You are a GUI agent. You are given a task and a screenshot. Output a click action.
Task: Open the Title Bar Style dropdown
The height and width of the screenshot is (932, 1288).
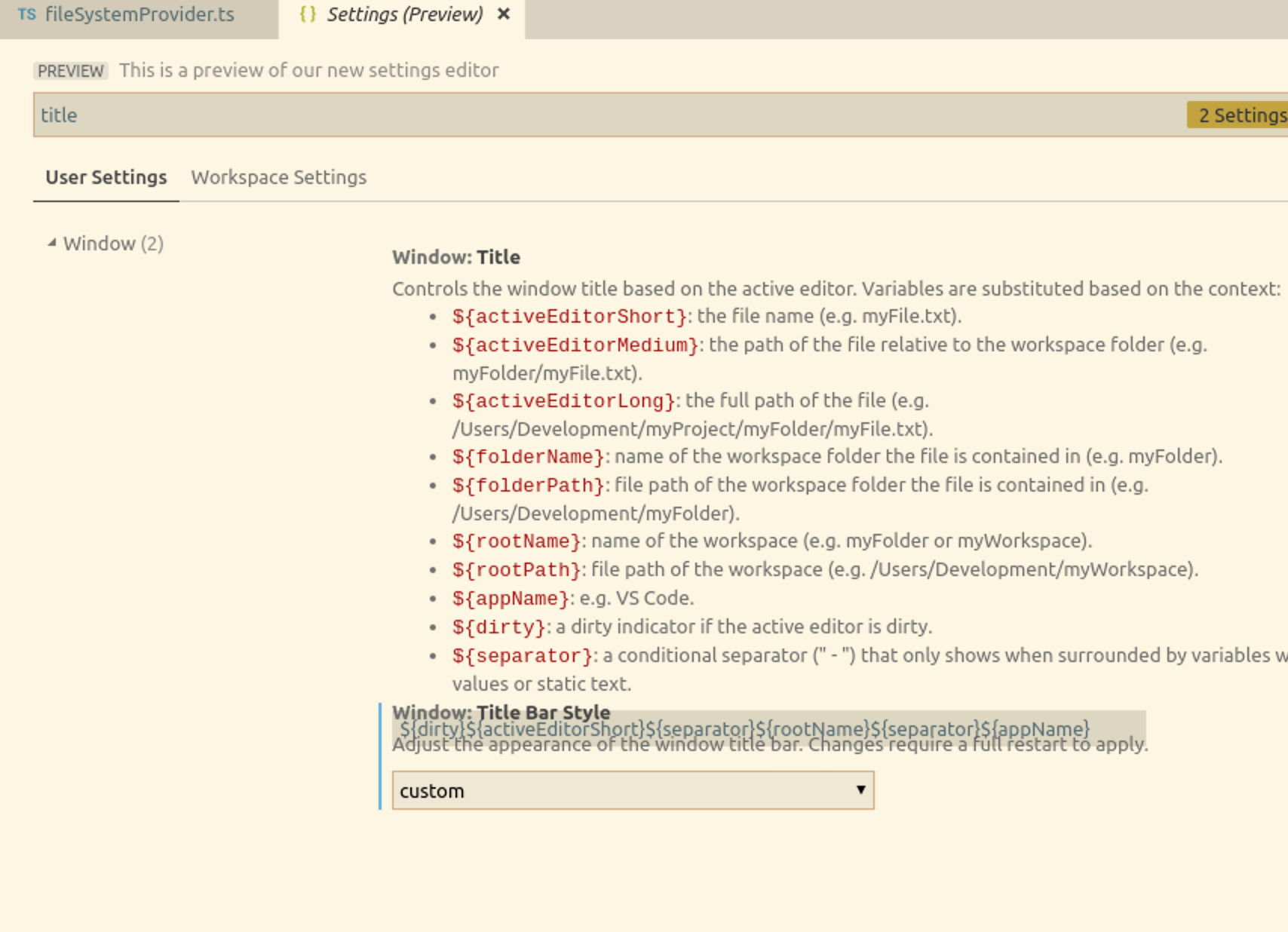click(x=632, y=790)
